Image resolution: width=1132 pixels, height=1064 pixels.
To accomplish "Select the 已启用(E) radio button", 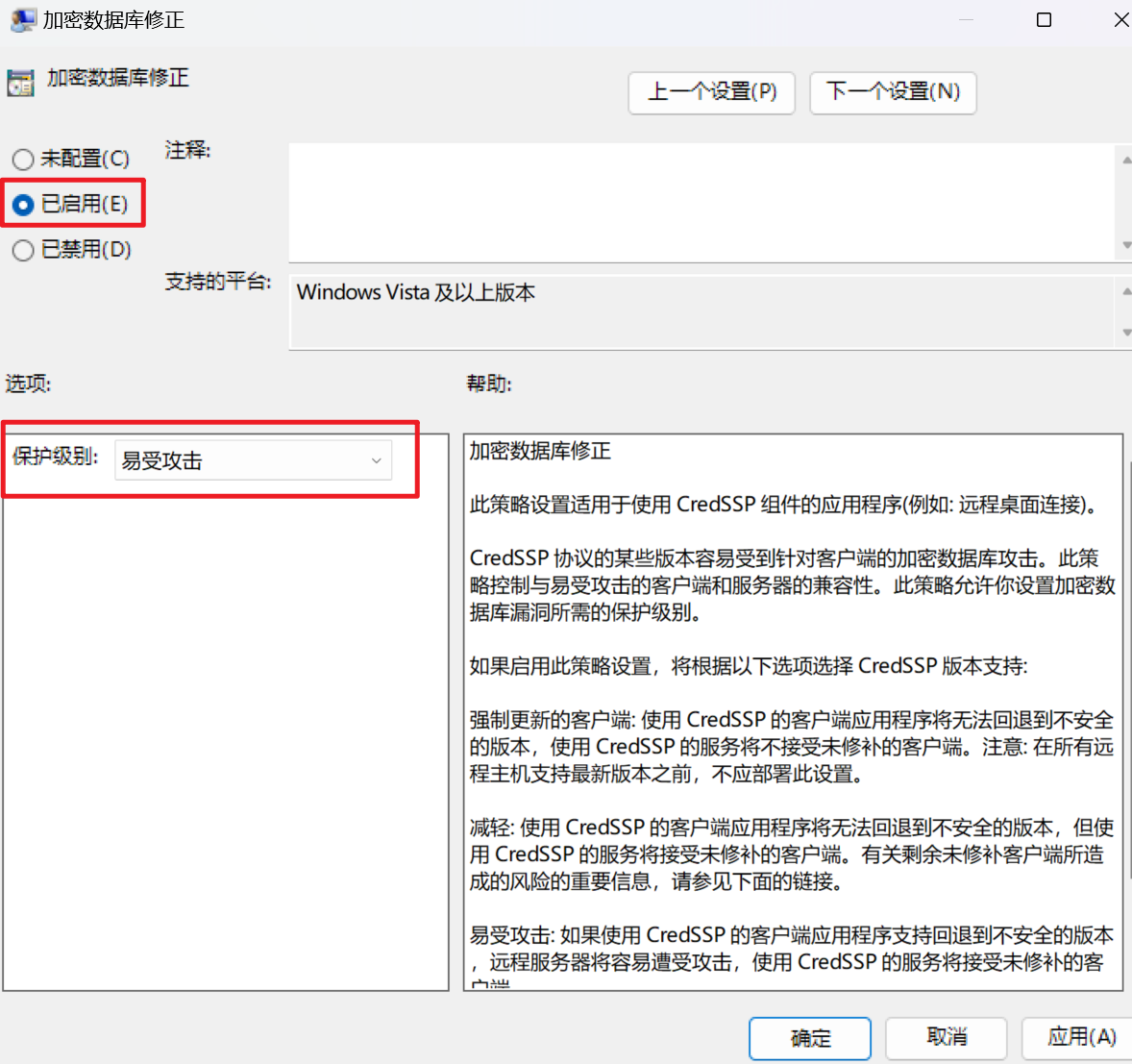I will coord(22,204).
